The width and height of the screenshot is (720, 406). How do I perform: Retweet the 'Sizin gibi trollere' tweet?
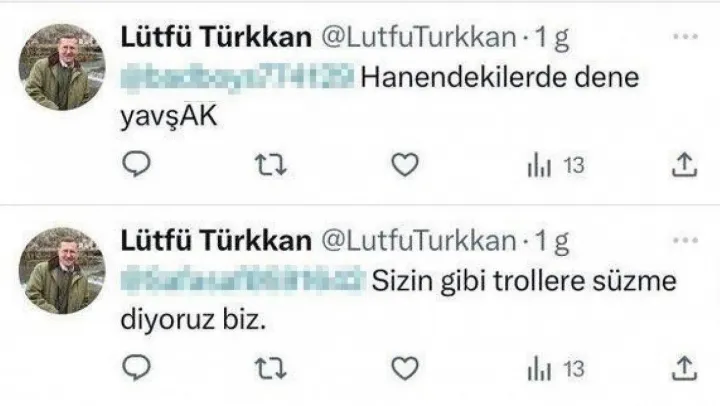[271, 369]
